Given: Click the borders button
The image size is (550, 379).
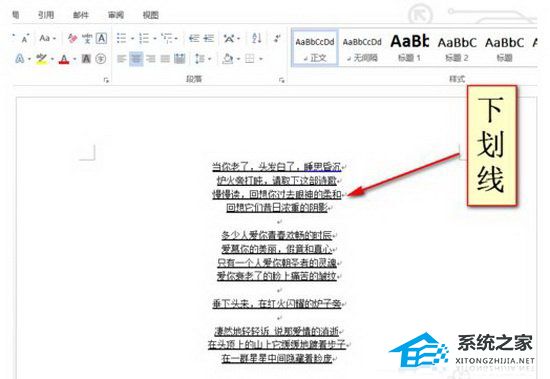Looking at the screenshot, I should pos(250,59).
